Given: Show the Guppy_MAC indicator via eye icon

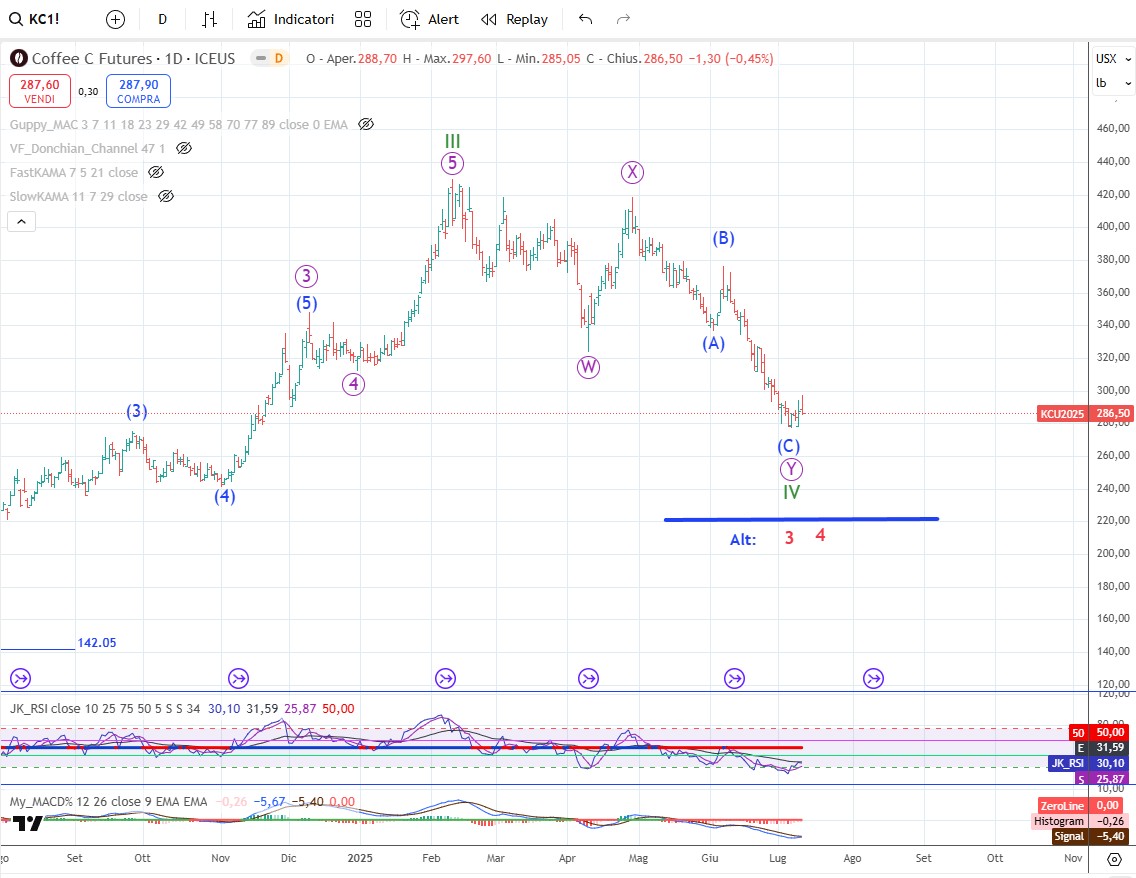Looking at the screenshot, I should [366, 124].
